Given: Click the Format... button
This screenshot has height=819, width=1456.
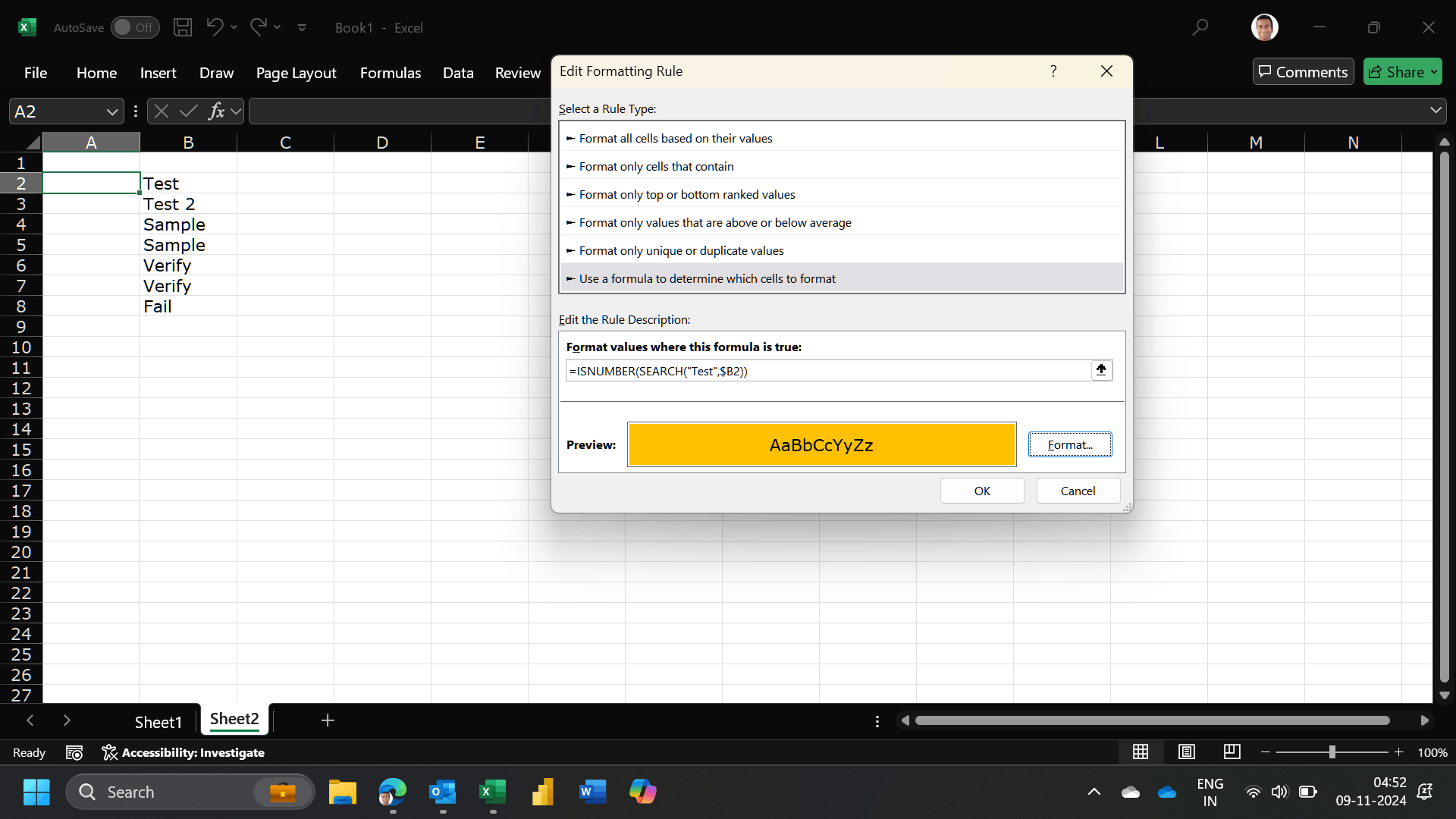Looking at the screenshot, I should pyautogui.click(x=1070, y=444).
